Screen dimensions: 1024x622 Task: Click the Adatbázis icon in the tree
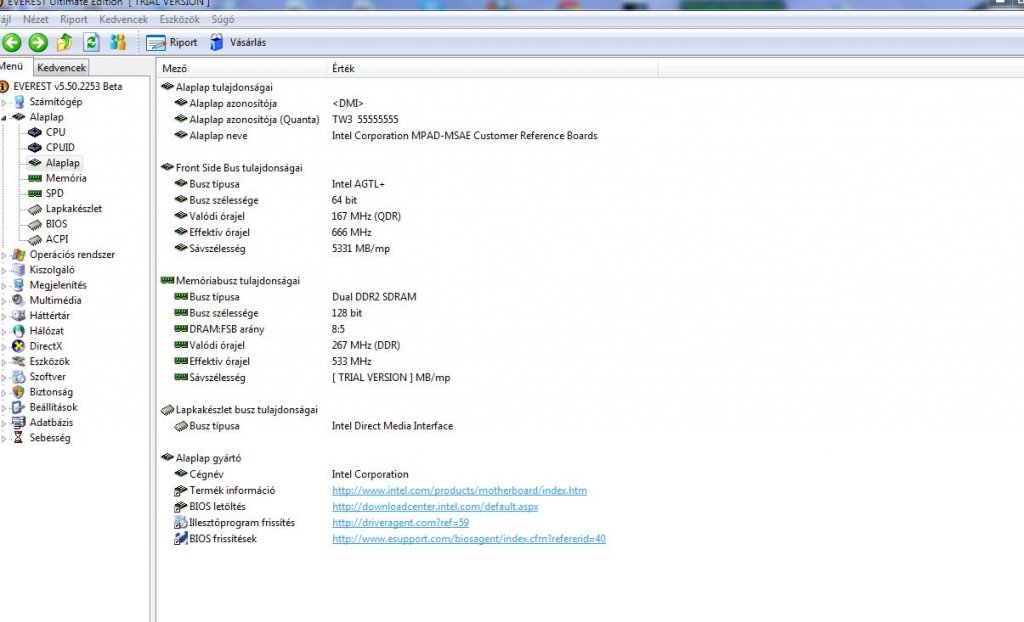coord(19,423)
